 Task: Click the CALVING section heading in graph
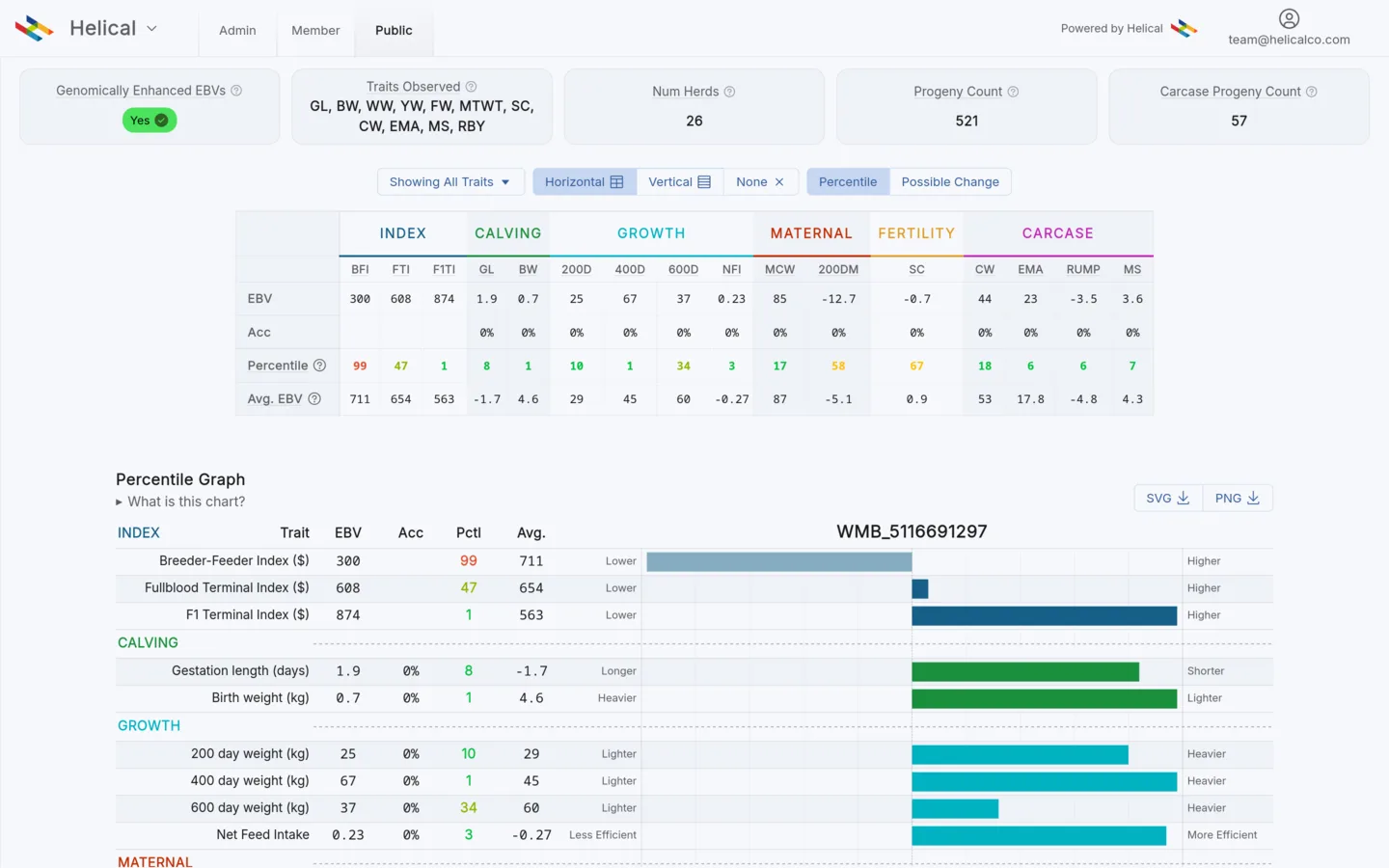click(x=148, y=642)
